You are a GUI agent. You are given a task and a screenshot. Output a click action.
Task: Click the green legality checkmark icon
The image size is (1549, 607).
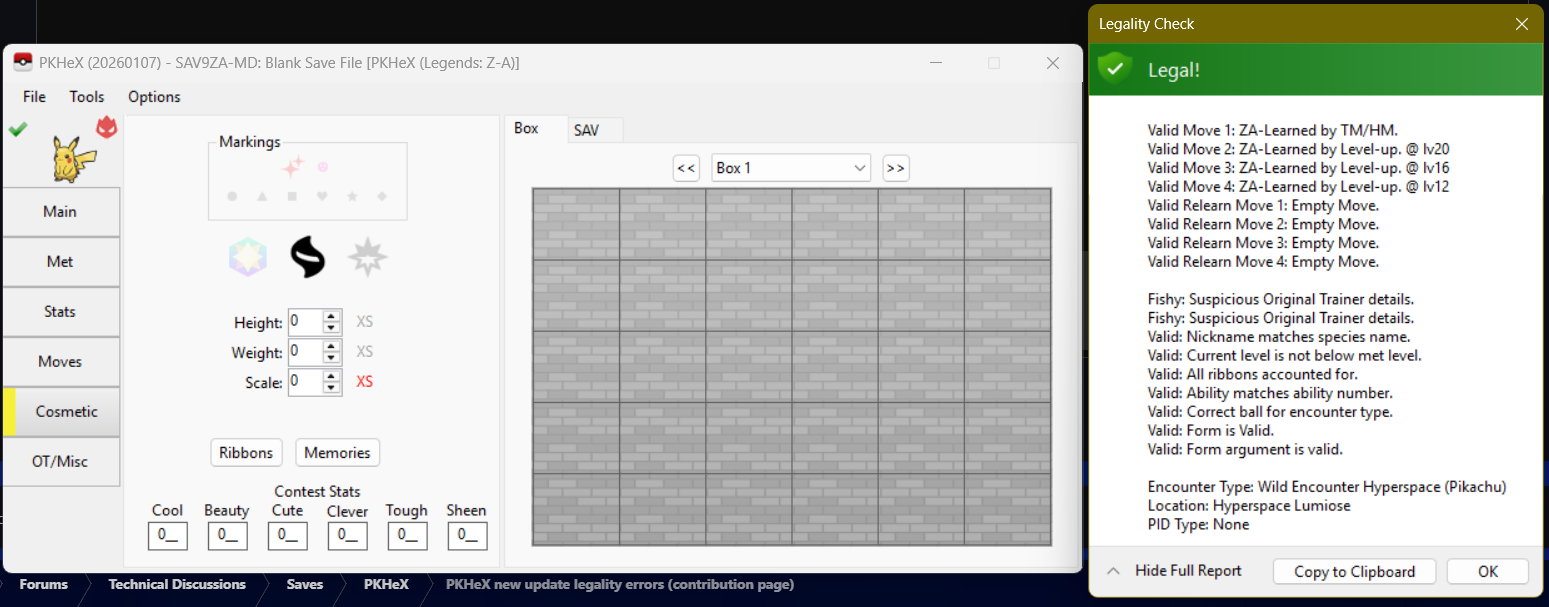pos(17,129)
